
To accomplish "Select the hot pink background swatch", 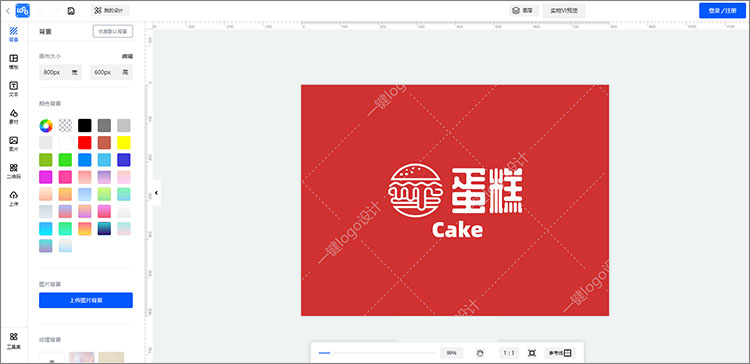I will [x=66, y=177].
